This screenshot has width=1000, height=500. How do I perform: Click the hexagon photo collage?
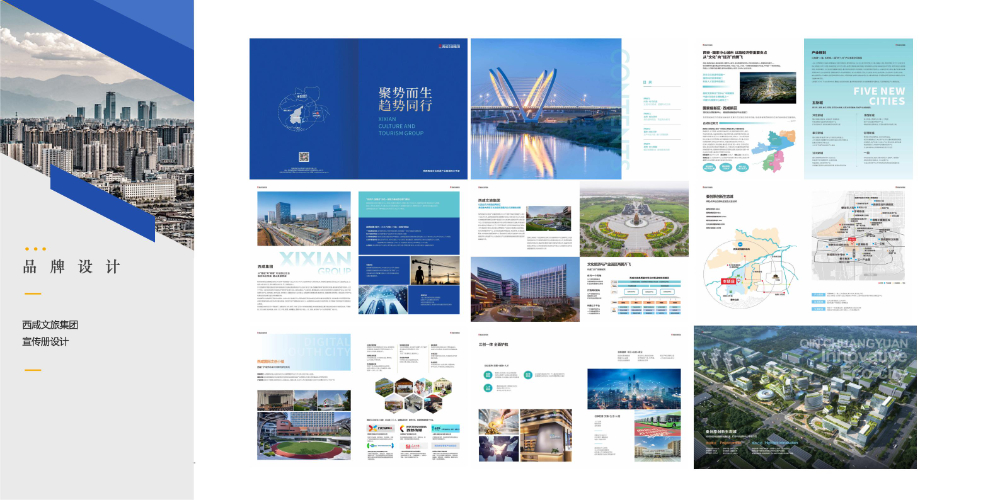412,395
